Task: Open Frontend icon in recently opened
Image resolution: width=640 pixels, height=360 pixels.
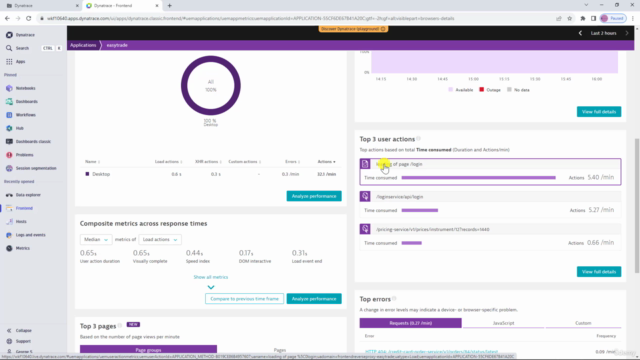Action: [9, 208]
